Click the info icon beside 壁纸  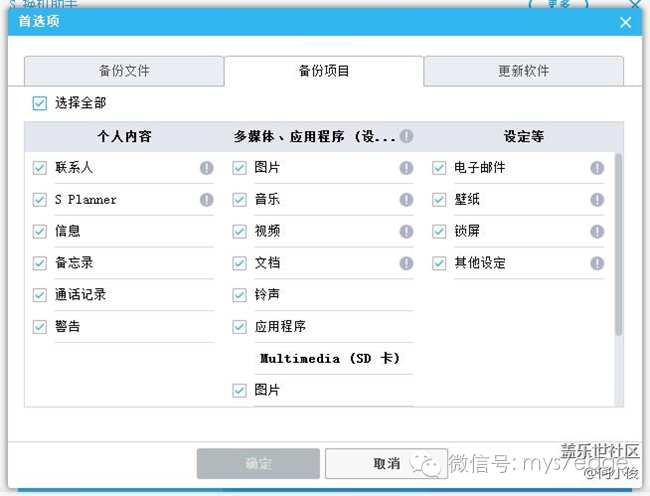point(597,200)
